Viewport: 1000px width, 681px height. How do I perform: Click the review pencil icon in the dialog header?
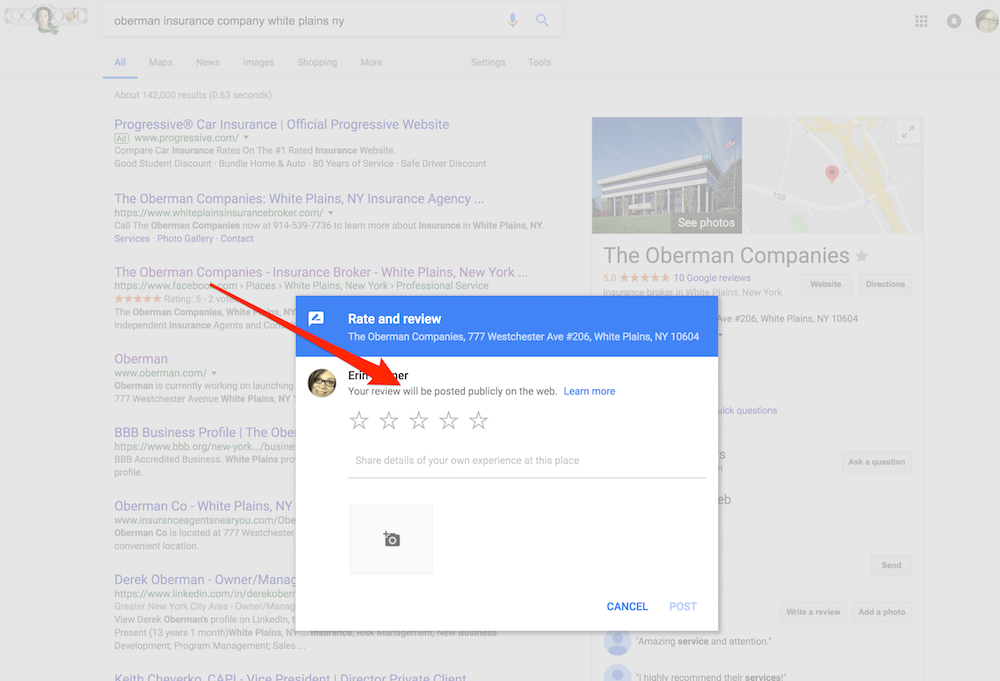(x=316, y=318)
